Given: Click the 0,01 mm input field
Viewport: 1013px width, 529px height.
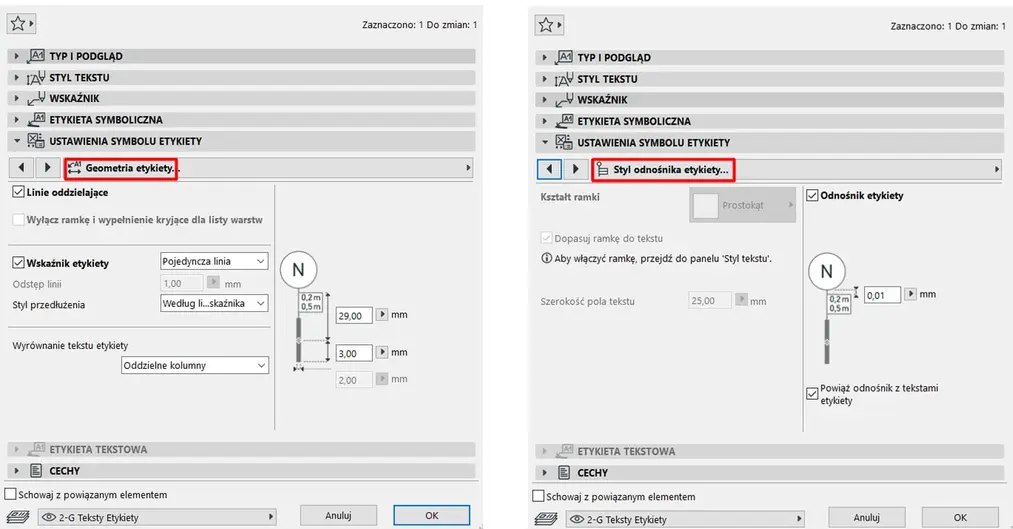Looking at the screenshot, I should tap(882, 295).
